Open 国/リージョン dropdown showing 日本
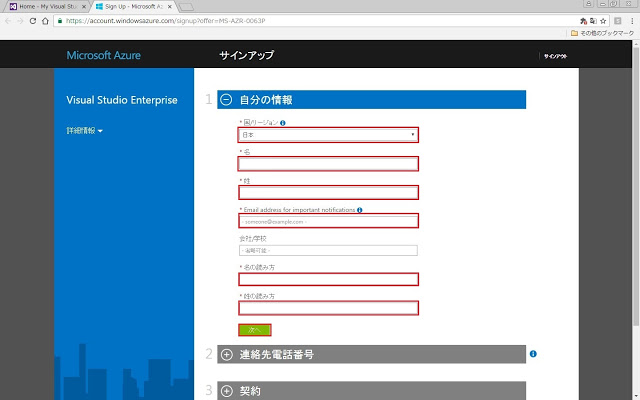Image resolution: width=640 pixels, height=400 pixels. point(328,135)
